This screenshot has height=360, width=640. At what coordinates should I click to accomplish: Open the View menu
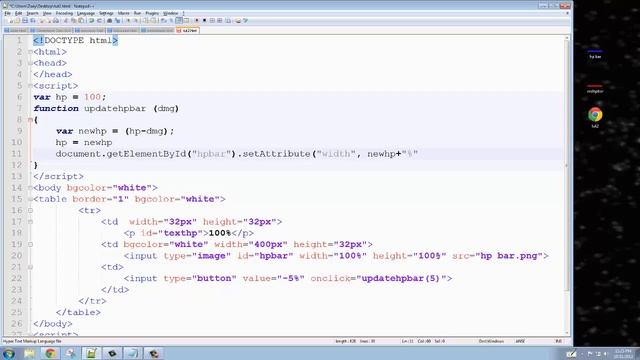coord(47,13)
